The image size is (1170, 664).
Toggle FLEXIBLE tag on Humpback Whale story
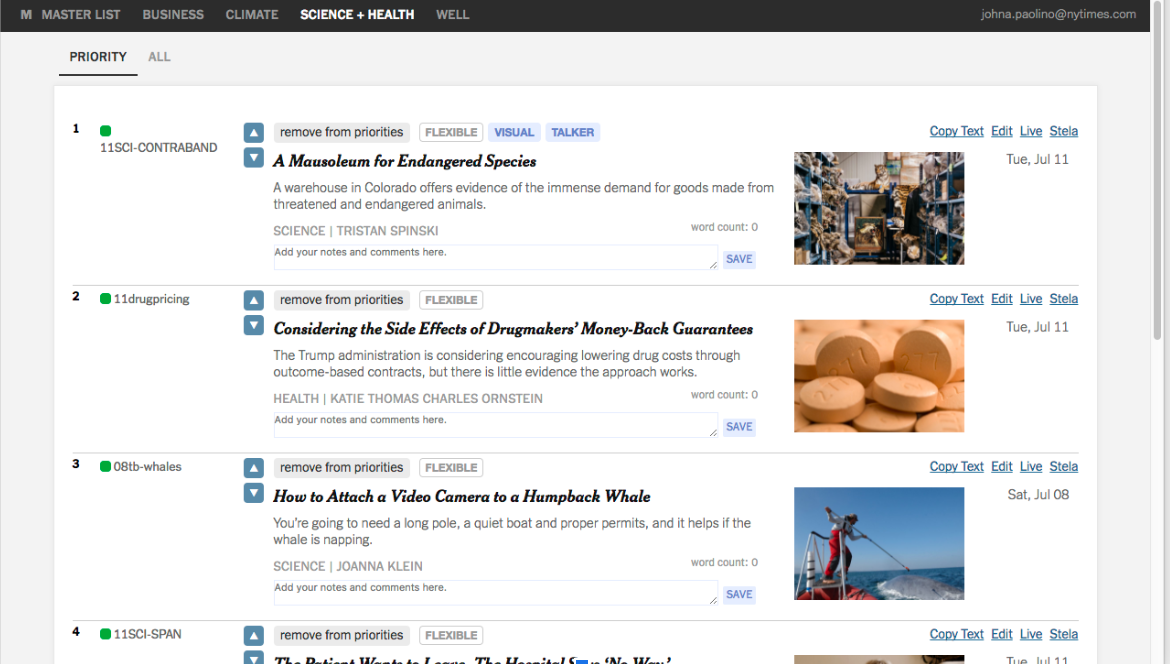click(x=451, y=468)
